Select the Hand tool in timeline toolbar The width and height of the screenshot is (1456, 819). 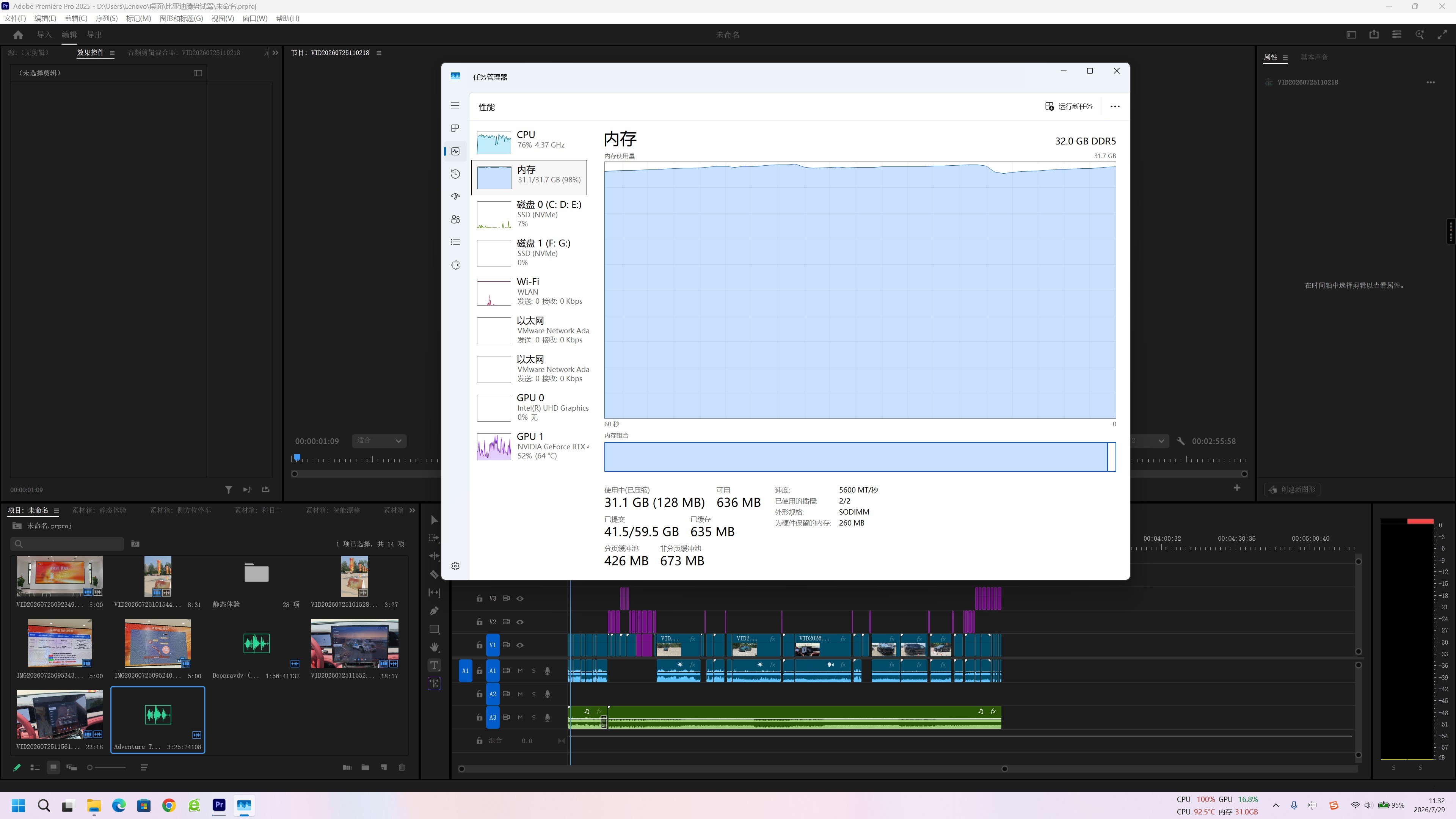point(434,647)
